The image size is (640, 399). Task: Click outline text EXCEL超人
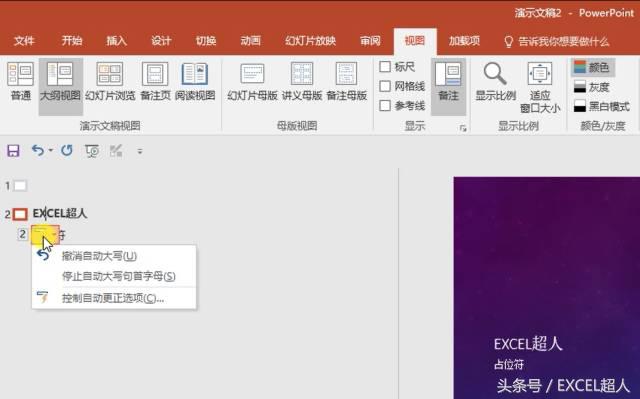pos(60,213)
